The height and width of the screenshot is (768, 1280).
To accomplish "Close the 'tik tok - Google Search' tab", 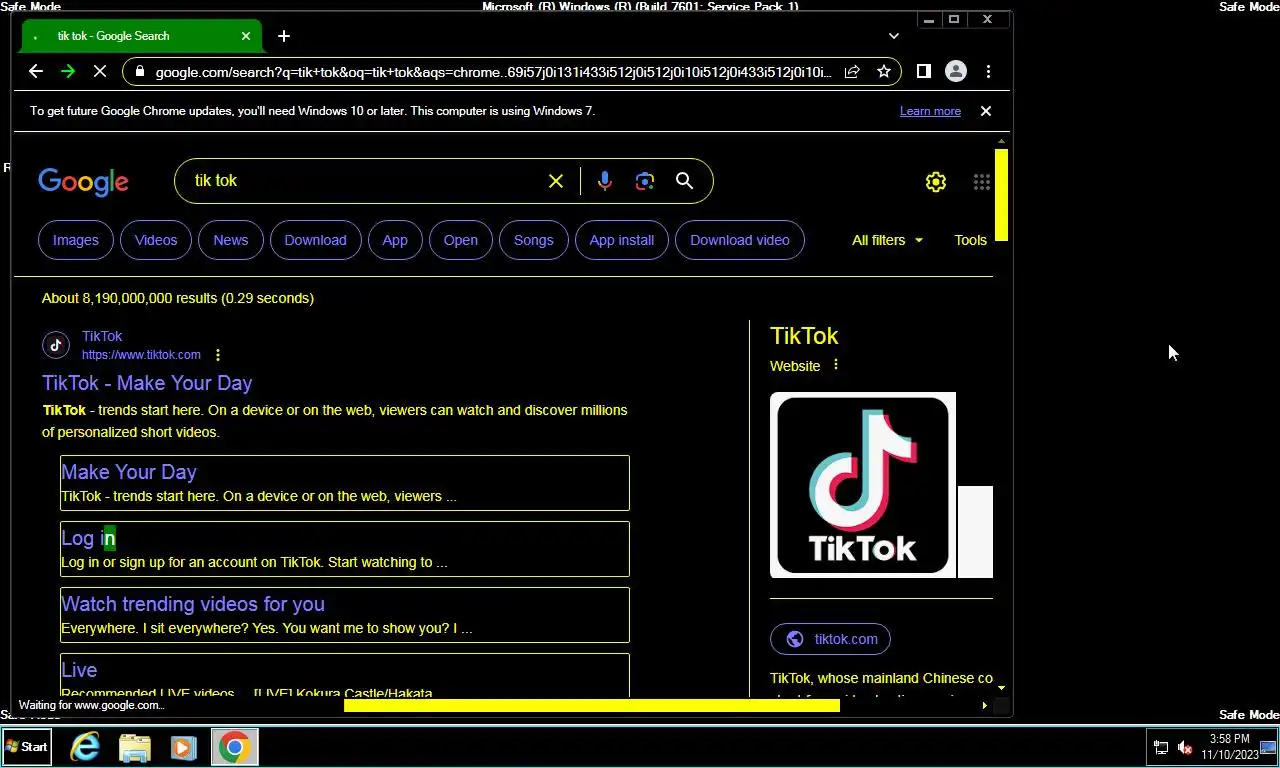I will click(x=246, y=36).
